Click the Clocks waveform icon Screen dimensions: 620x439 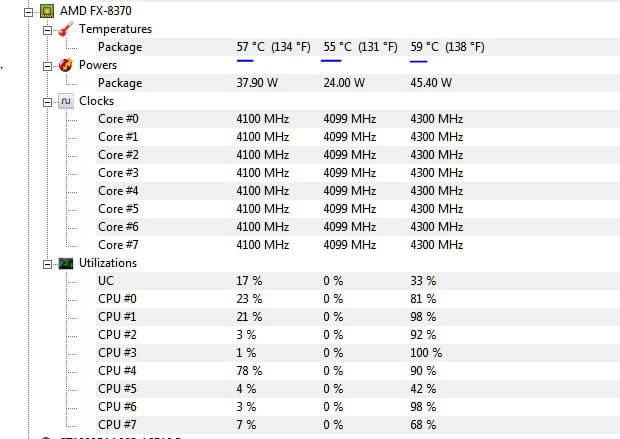tap(66, 101)
